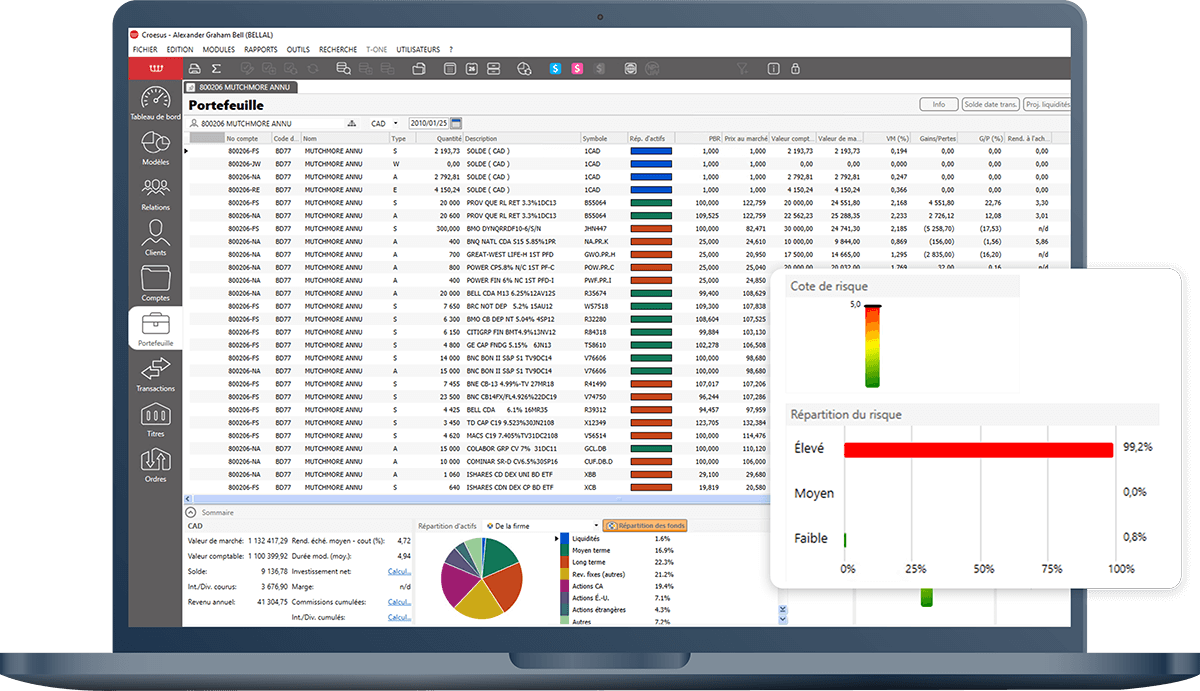
Task: Click the Sigma sum toolbar icon
Action: coord(216,69)
